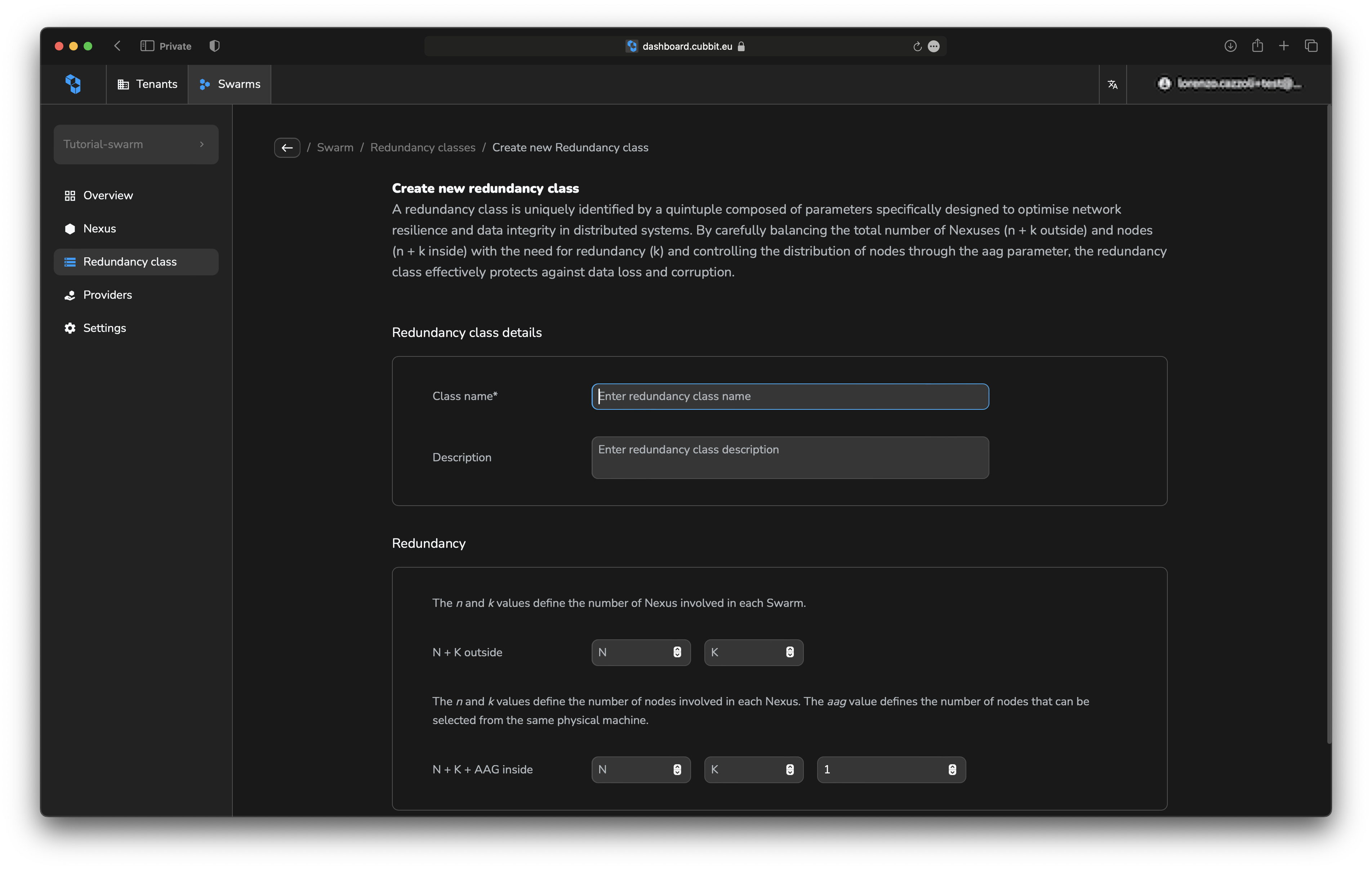
Task: Open Settings in the sidebar
Action: click(x=135, y=328)
